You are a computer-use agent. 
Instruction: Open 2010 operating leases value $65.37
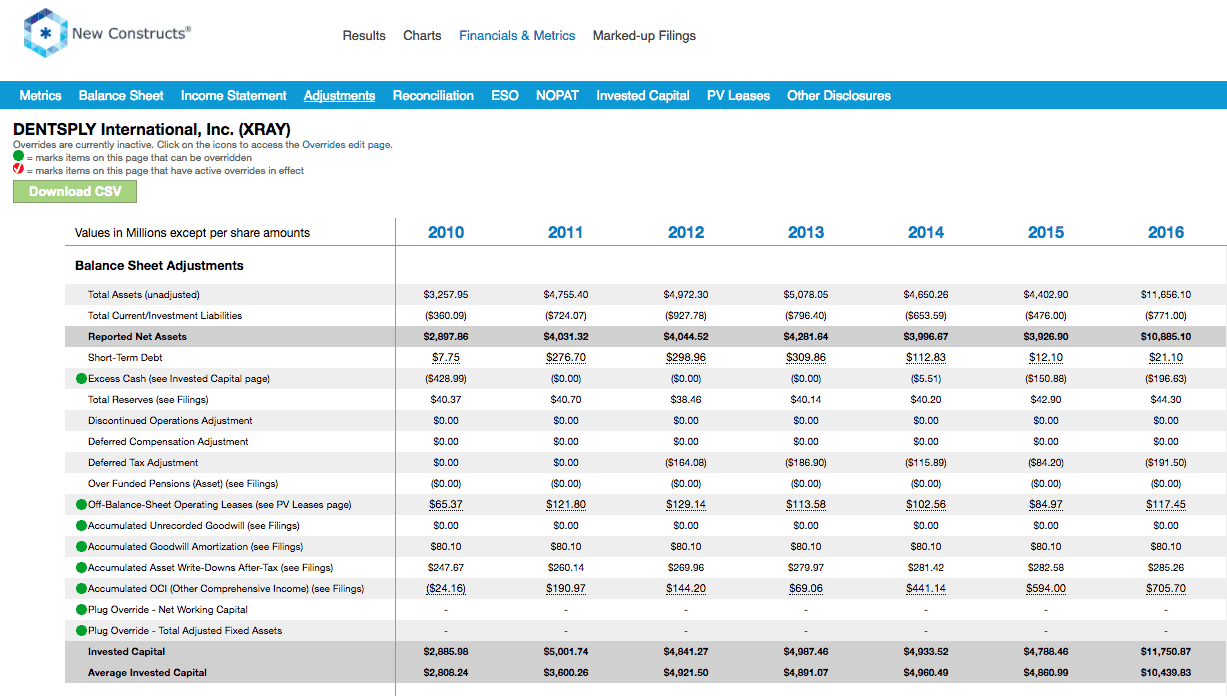[x=446, y=505]
